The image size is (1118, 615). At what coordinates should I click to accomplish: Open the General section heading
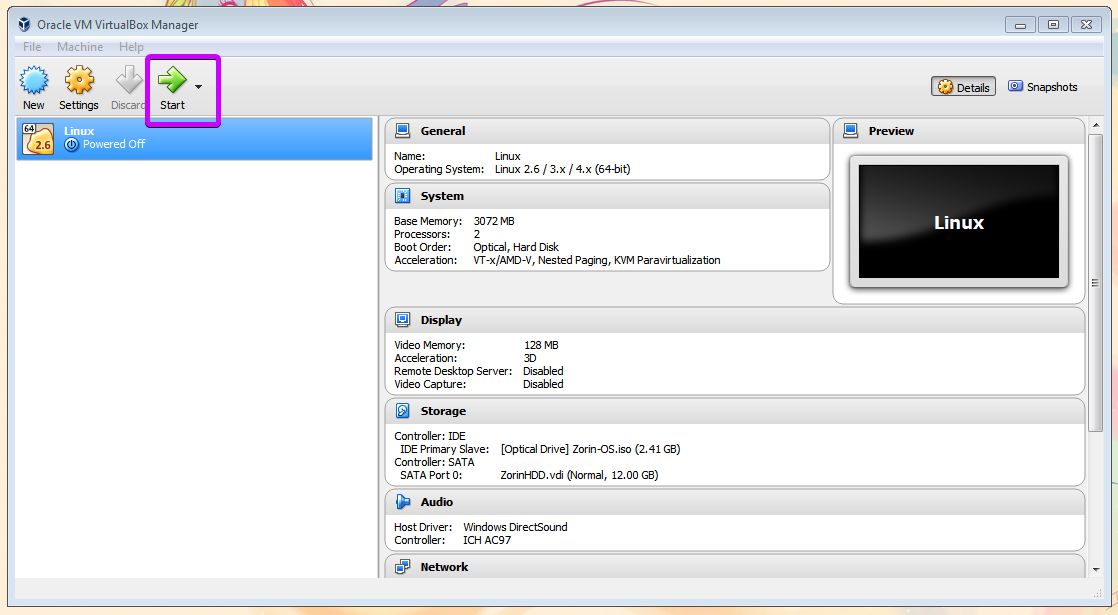[443, 131]
